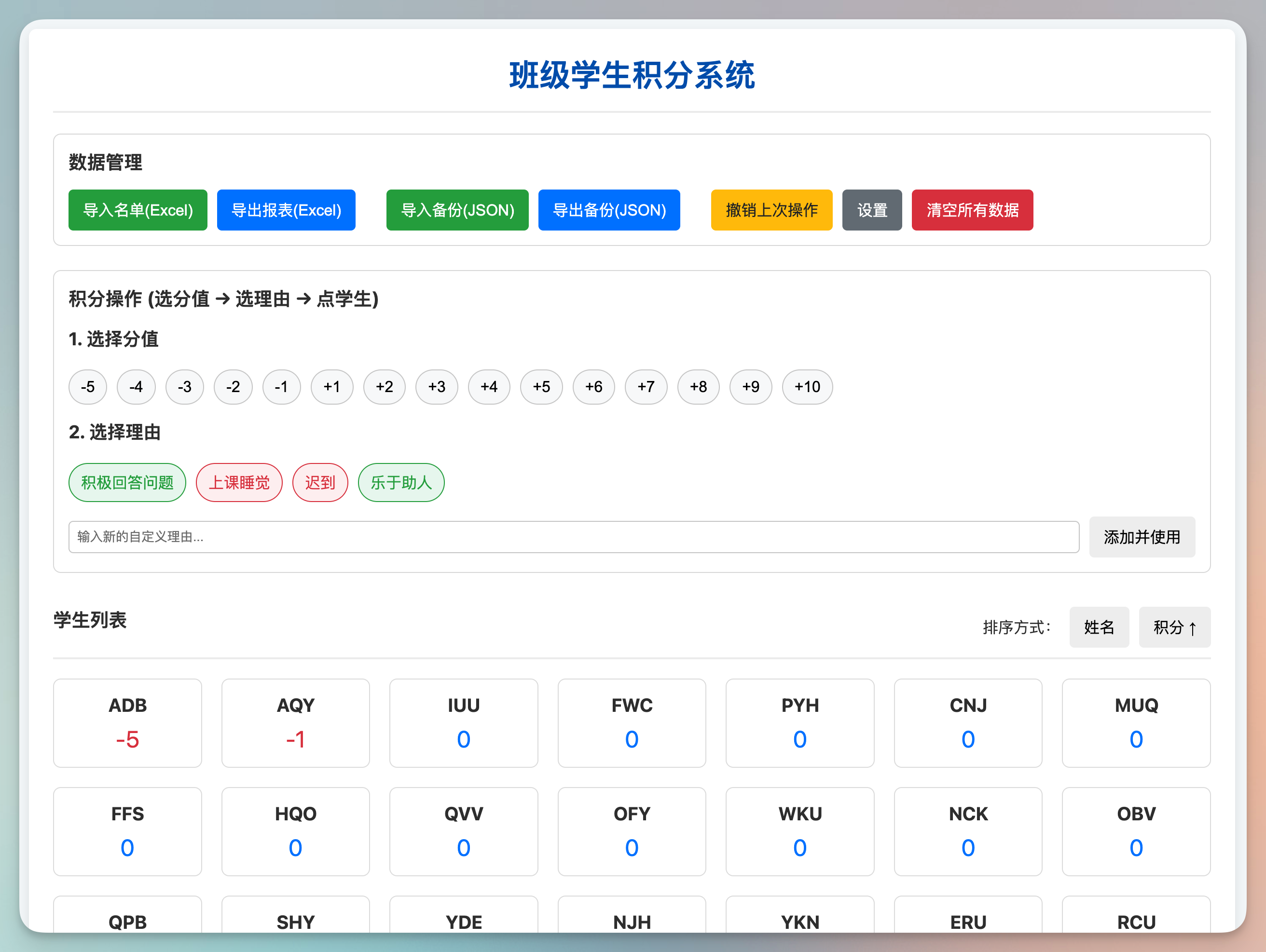This screenshot has width=1266, height=952.
Task: Select the +1 point value chip
Action: click(331, 387)
